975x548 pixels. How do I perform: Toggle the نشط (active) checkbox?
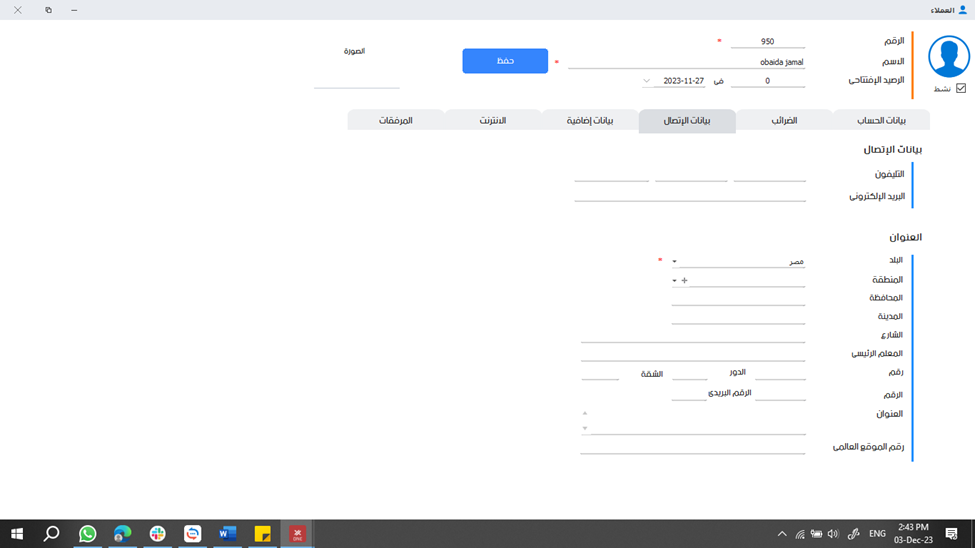point(961,88)
